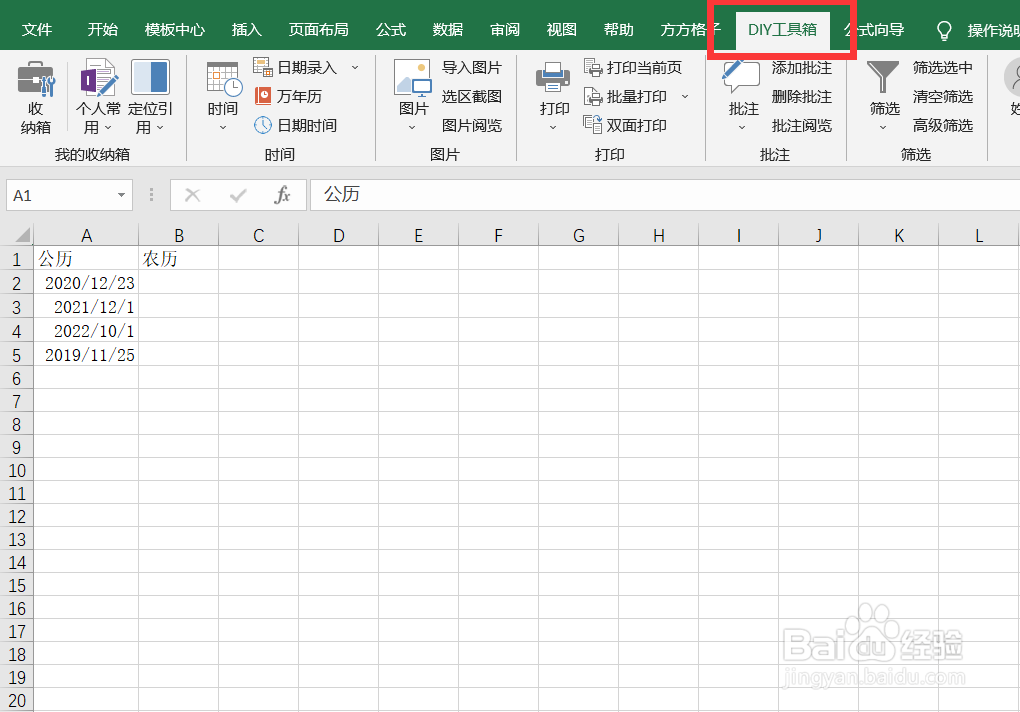Image resolution: width=1020 pixels, height=712 pixels.
Task: Click 高级筛选 button
Action: click(x=943, y=125)
